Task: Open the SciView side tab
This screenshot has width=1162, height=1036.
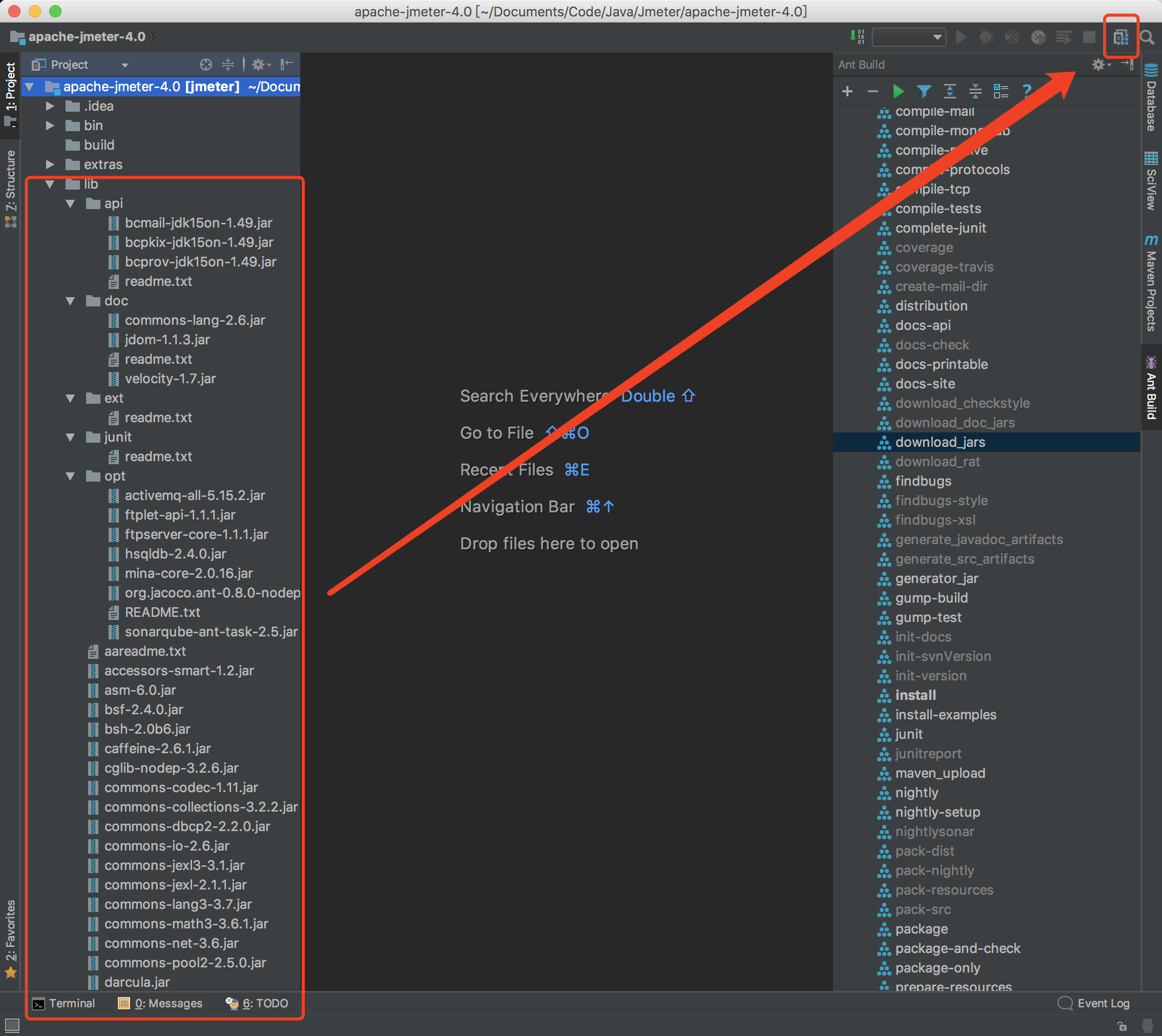Action: click(1151, 181)
